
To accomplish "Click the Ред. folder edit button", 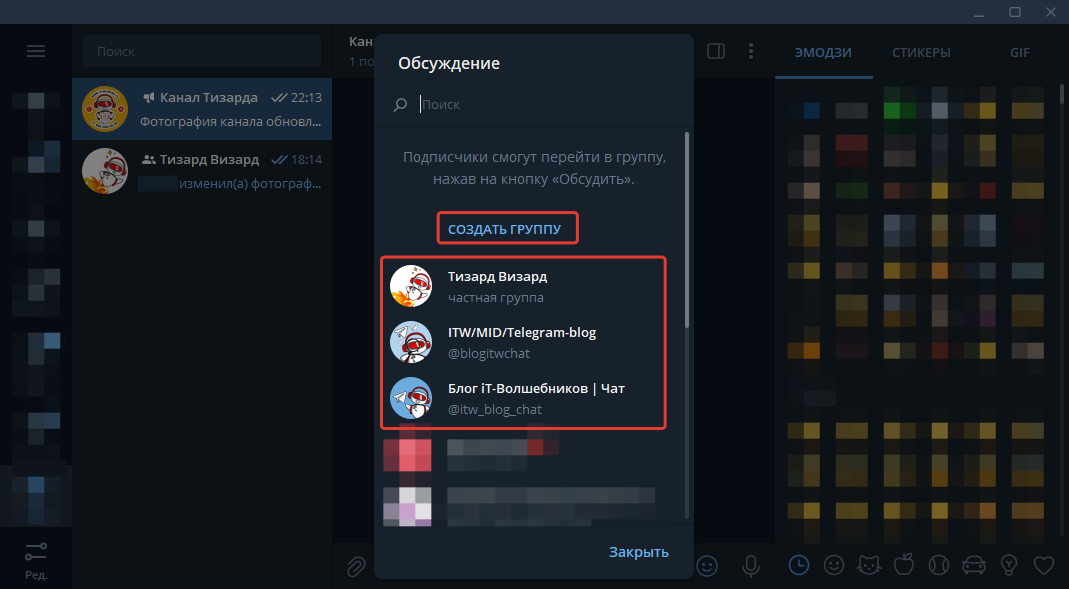I will 36,560.
